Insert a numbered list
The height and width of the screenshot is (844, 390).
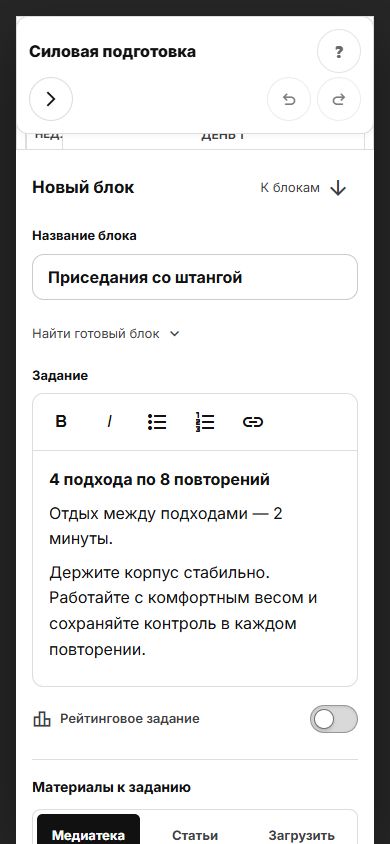205,421
